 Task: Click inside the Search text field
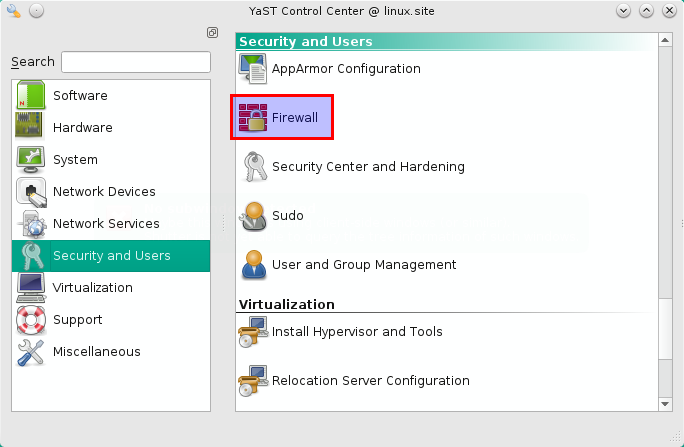point(135,62)
